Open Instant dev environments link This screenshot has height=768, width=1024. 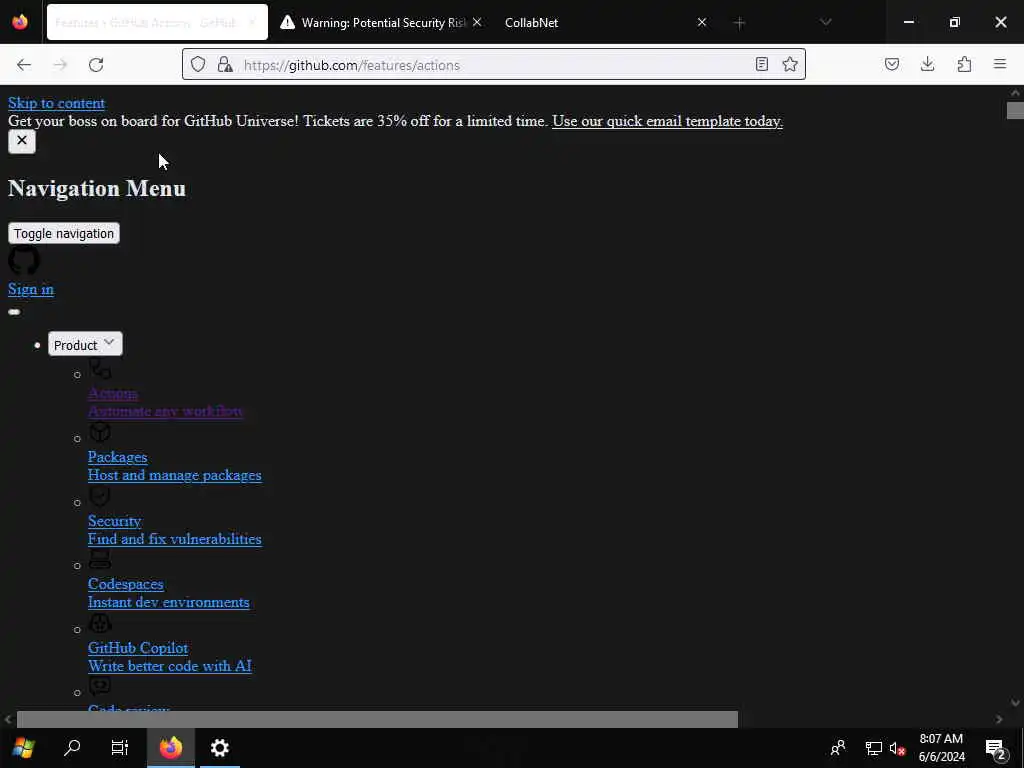(168, 602)
